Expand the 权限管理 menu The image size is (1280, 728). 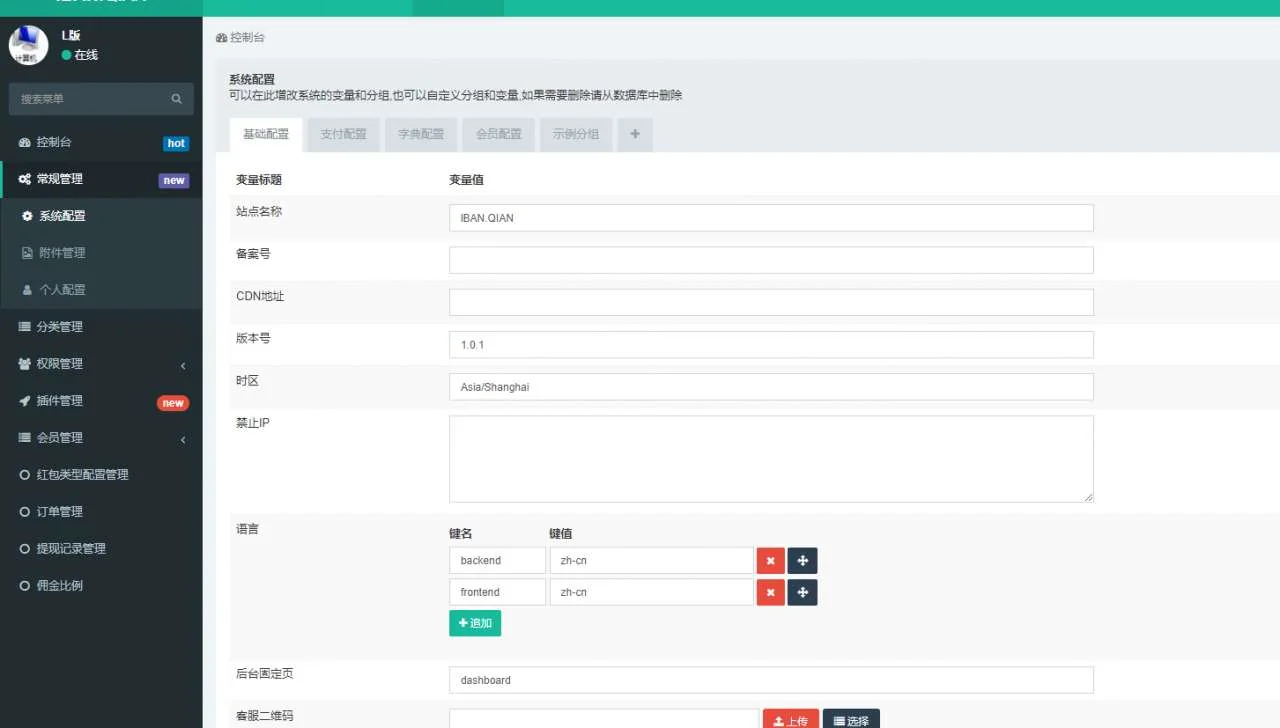coord(100,364)
